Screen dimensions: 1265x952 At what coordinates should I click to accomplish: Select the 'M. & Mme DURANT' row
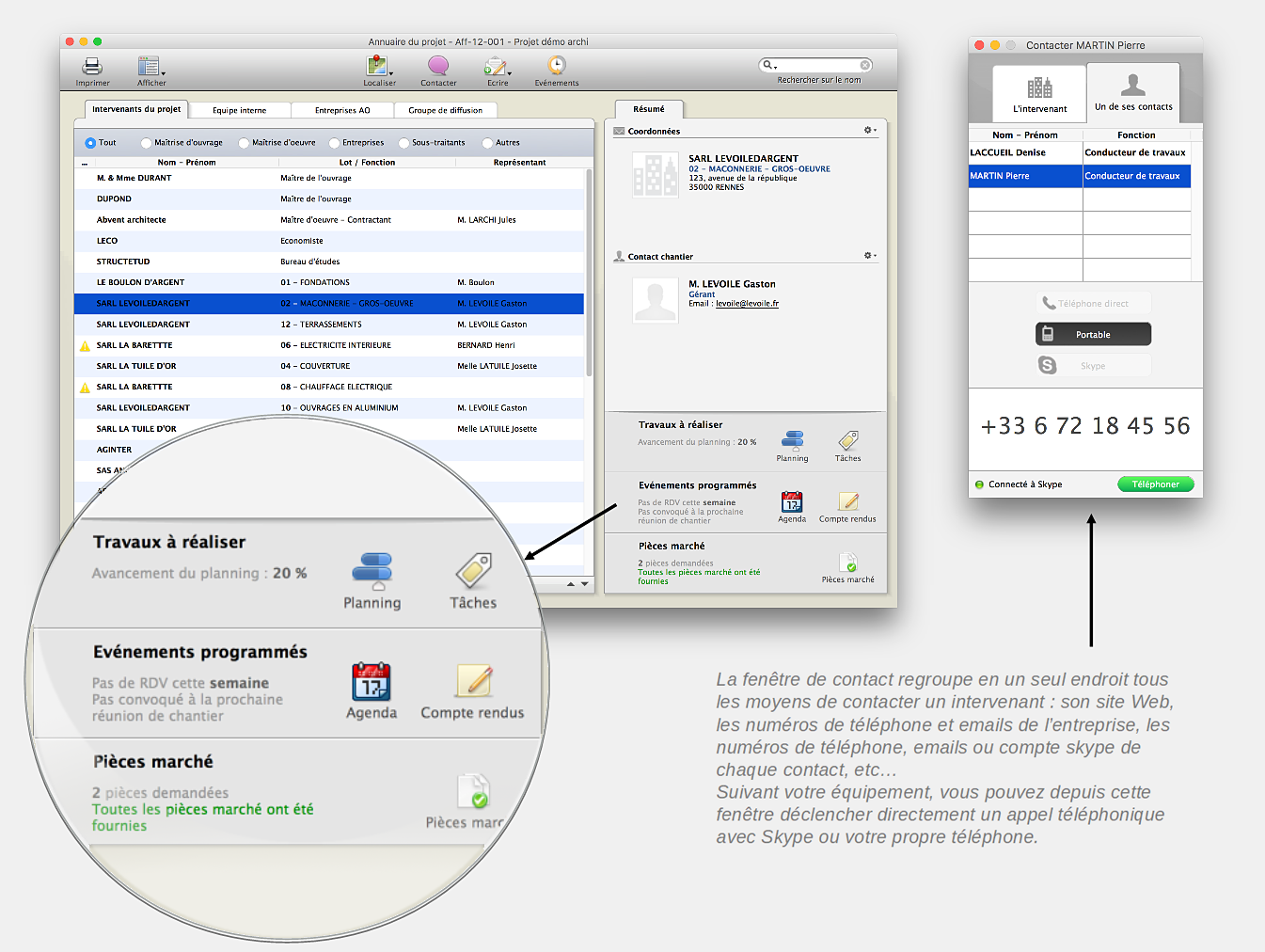point(329,178)
